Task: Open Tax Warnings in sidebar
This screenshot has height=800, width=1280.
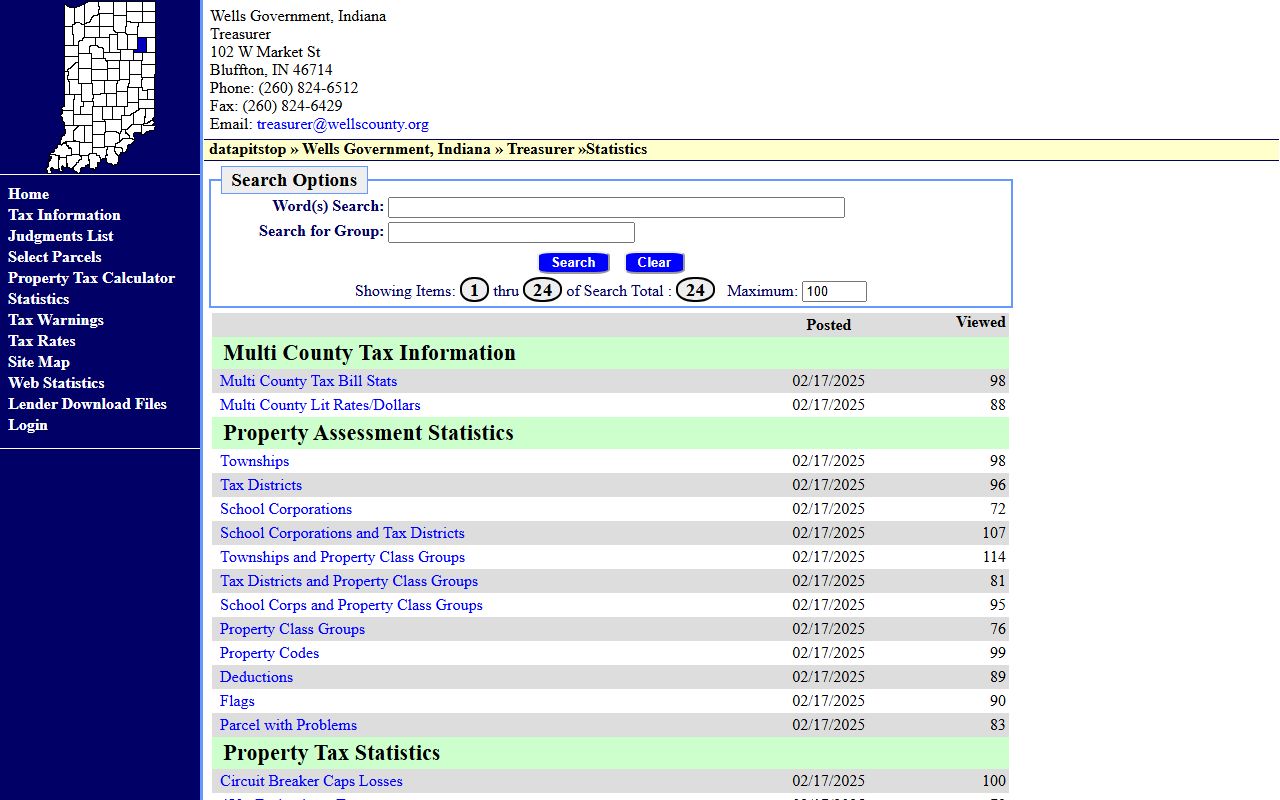Action: pos(55,320)
